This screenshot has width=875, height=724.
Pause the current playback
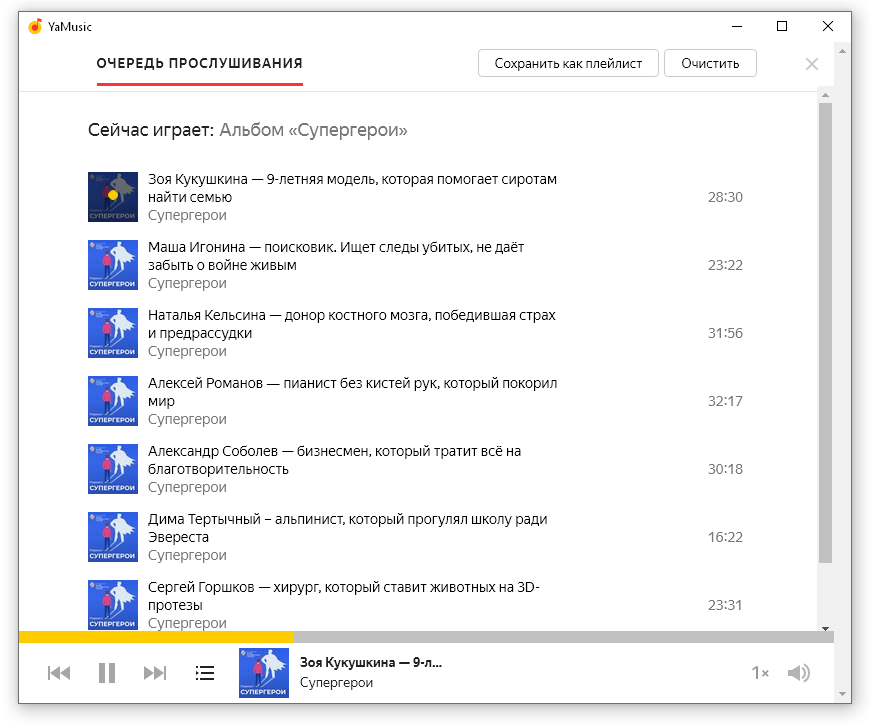(107, 673)
